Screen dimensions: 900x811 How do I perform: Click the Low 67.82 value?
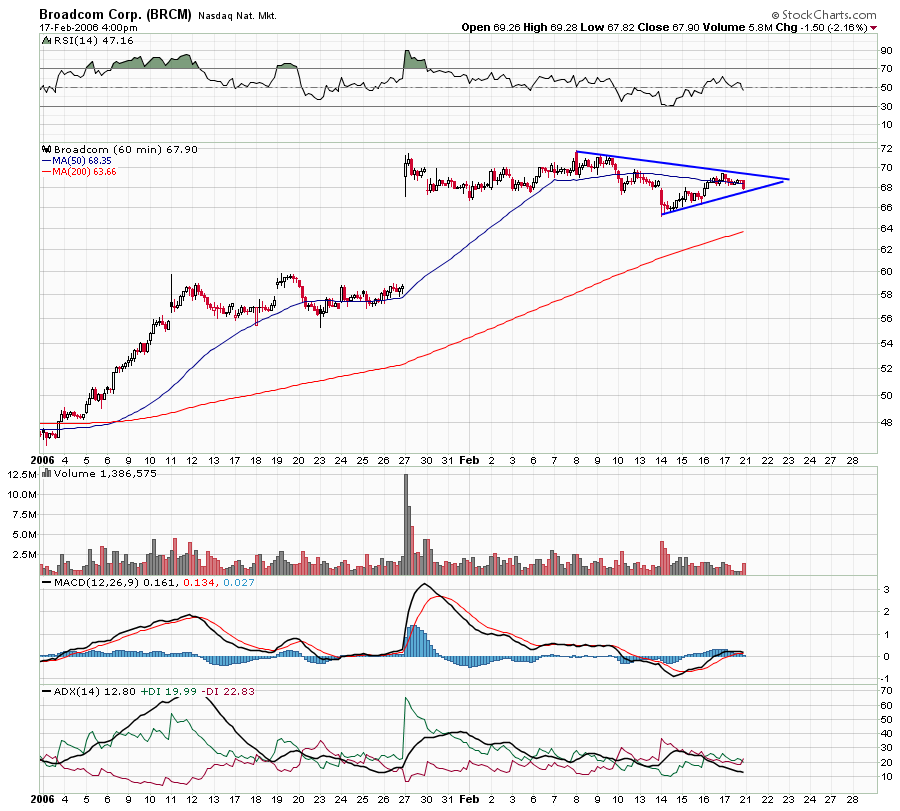(x=609, y=28)
